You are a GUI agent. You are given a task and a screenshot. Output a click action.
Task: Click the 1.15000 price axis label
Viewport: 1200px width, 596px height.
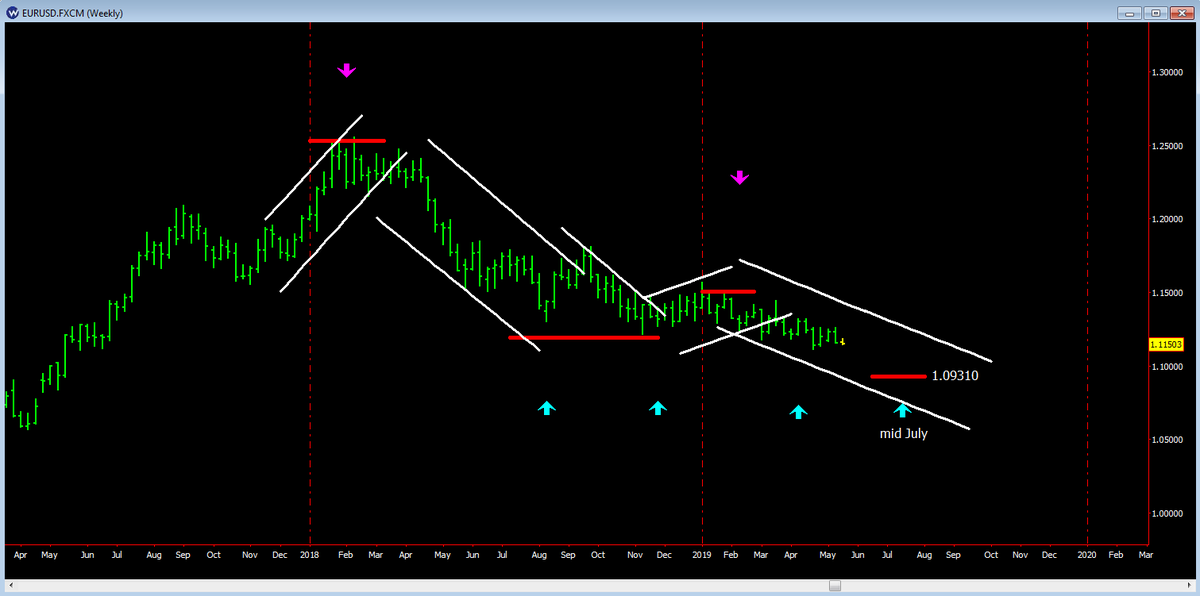[1168, 293]
